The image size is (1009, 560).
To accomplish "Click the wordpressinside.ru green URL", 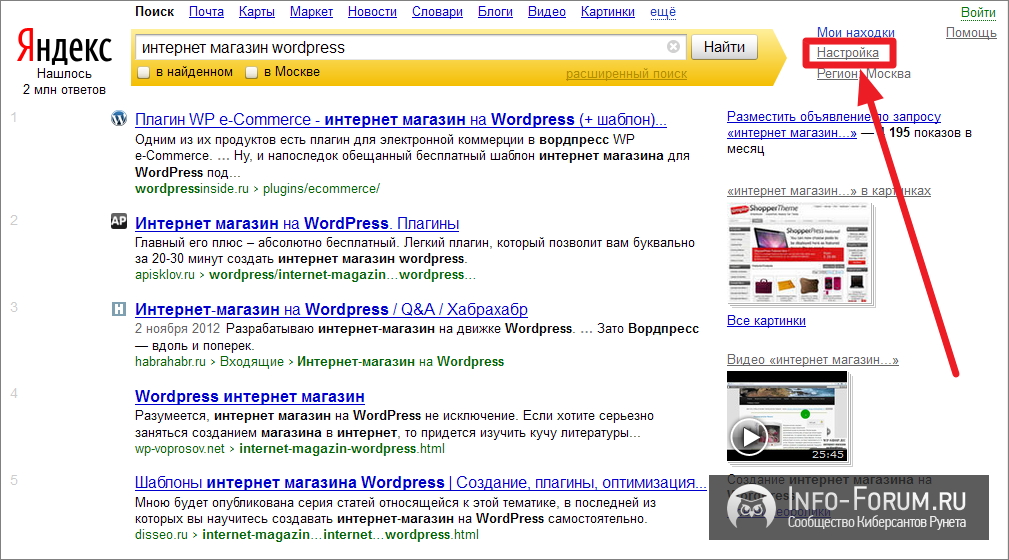I will tap(192, 189).
